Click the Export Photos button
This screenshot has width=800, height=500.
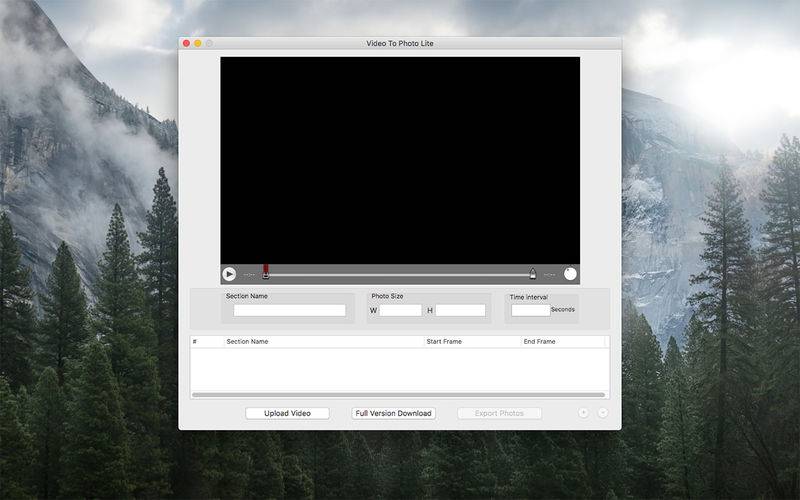pyautogui.click(x=499, y=413)
